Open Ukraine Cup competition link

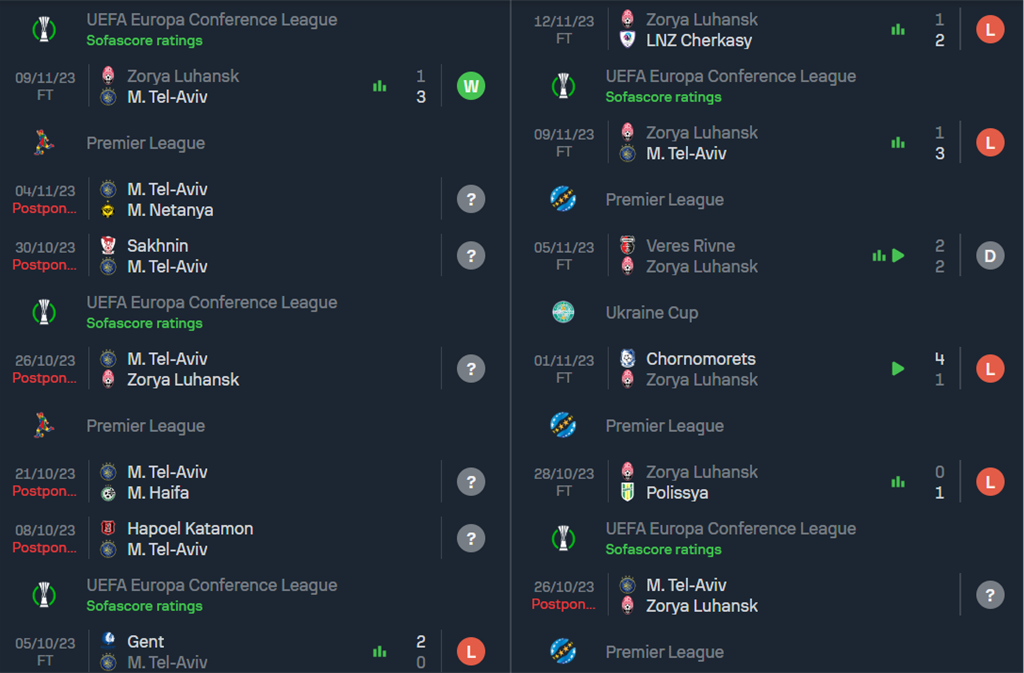point(652,313)
